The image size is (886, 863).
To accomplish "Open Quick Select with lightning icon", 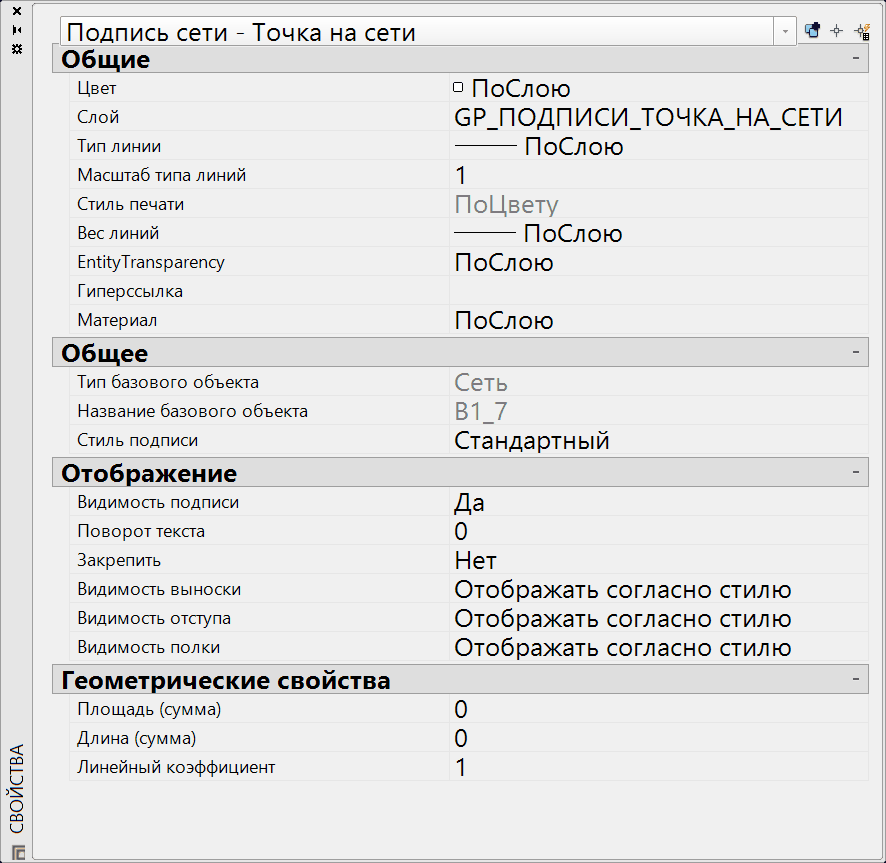I will coord(862,31).
